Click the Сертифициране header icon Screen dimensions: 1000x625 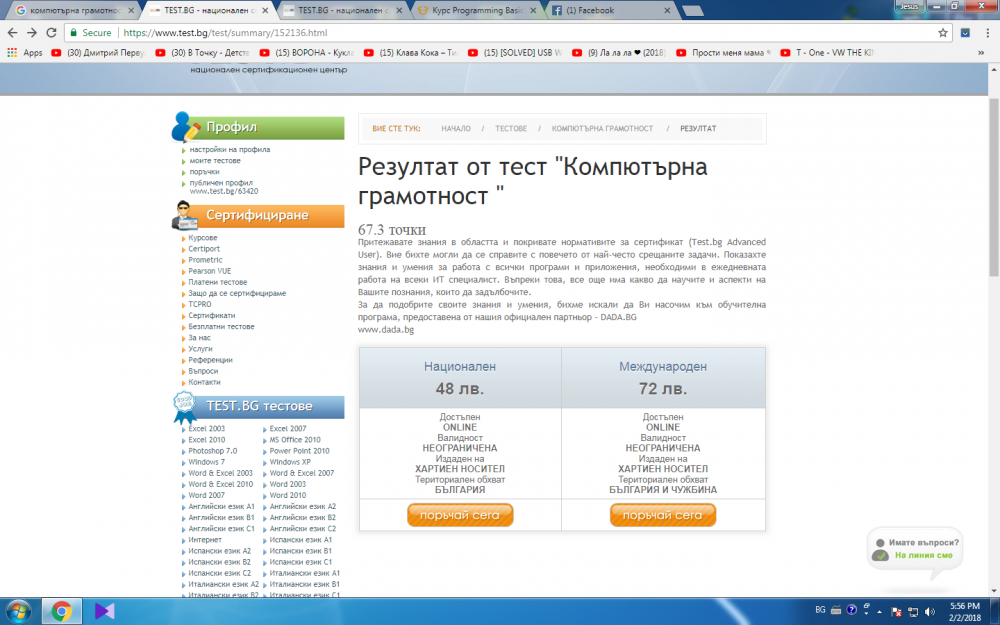(x=185, y=216)
